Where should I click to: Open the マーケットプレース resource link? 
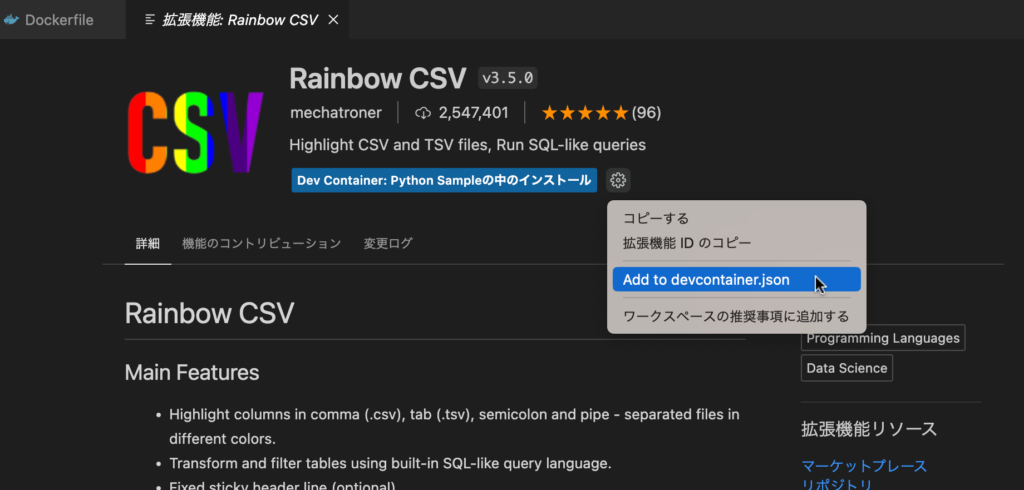[x=864, y=466]
